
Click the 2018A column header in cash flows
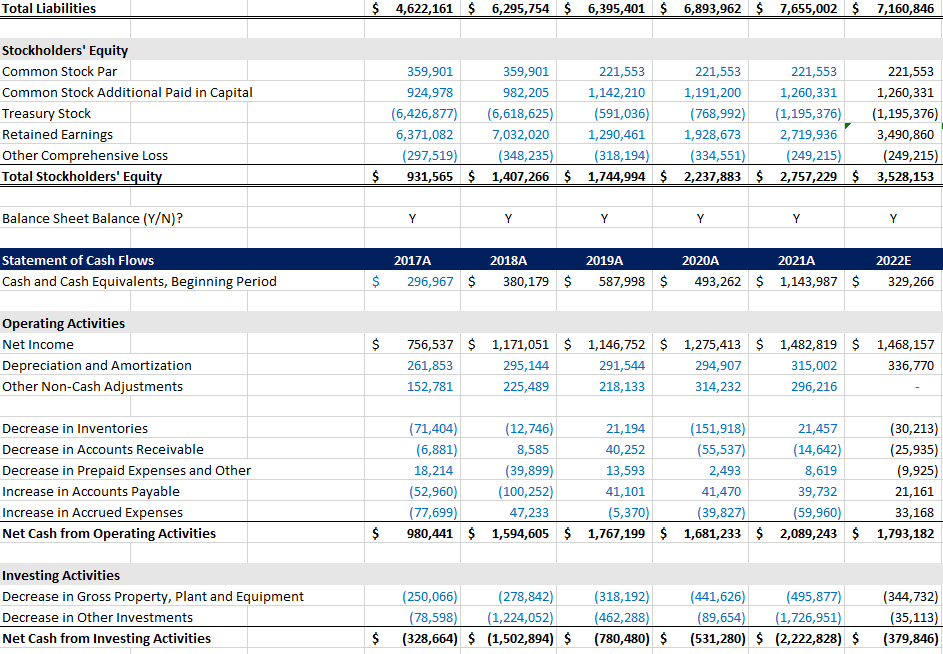(508, 261)
